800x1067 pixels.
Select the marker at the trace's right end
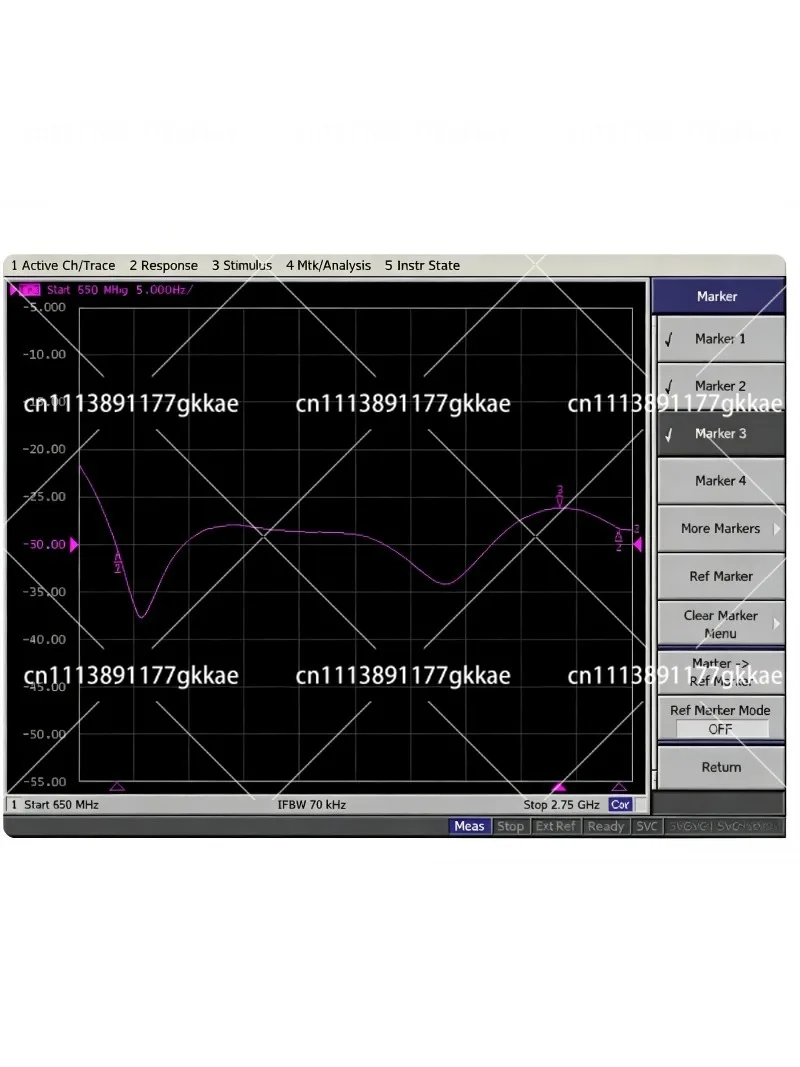[x=619, y=540]
